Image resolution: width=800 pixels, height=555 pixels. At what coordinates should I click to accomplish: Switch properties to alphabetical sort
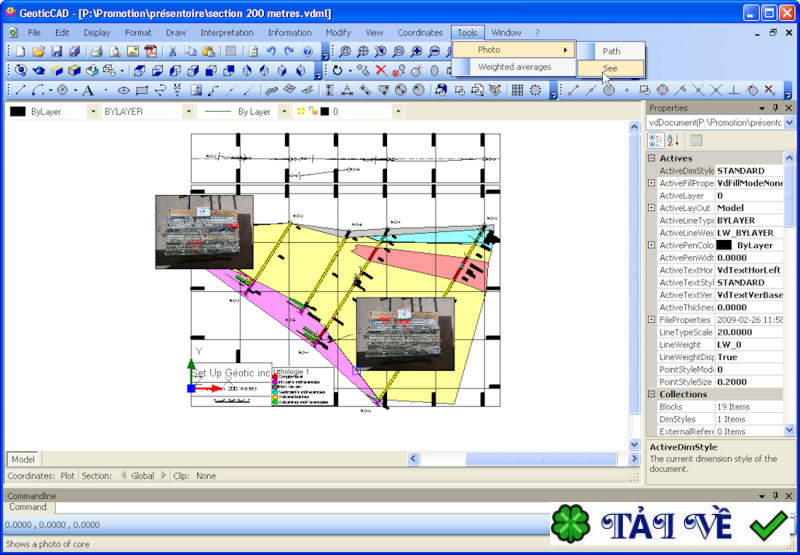click(x=672, y=140)
